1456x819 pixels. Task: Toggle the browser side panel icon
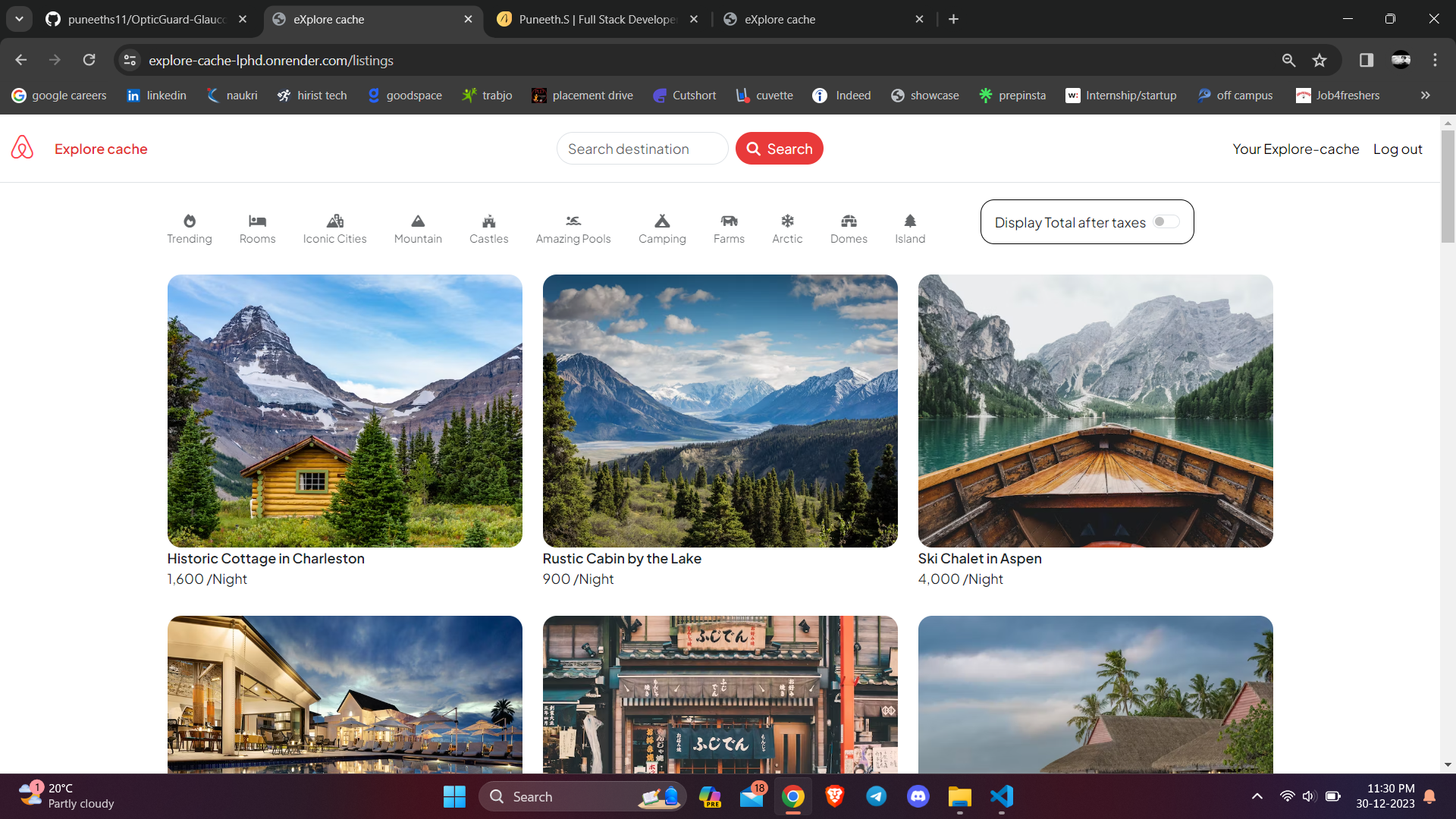1367,60
